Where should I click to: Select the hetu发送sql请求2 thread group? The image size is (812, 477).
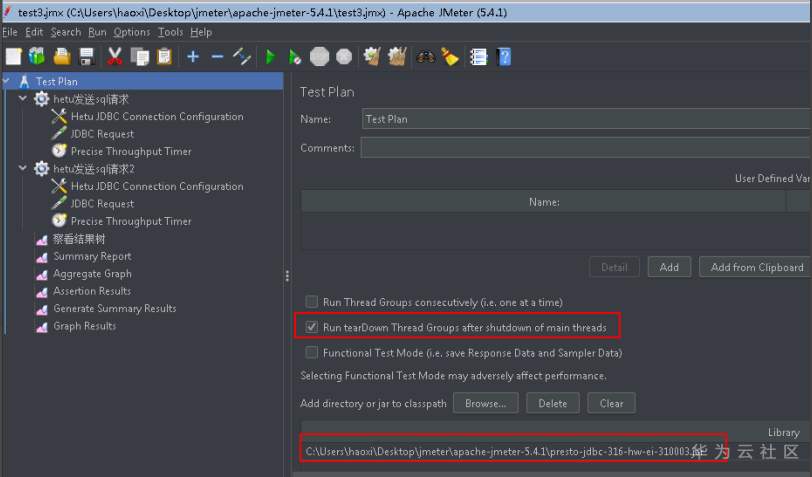(x=94, y=169)
